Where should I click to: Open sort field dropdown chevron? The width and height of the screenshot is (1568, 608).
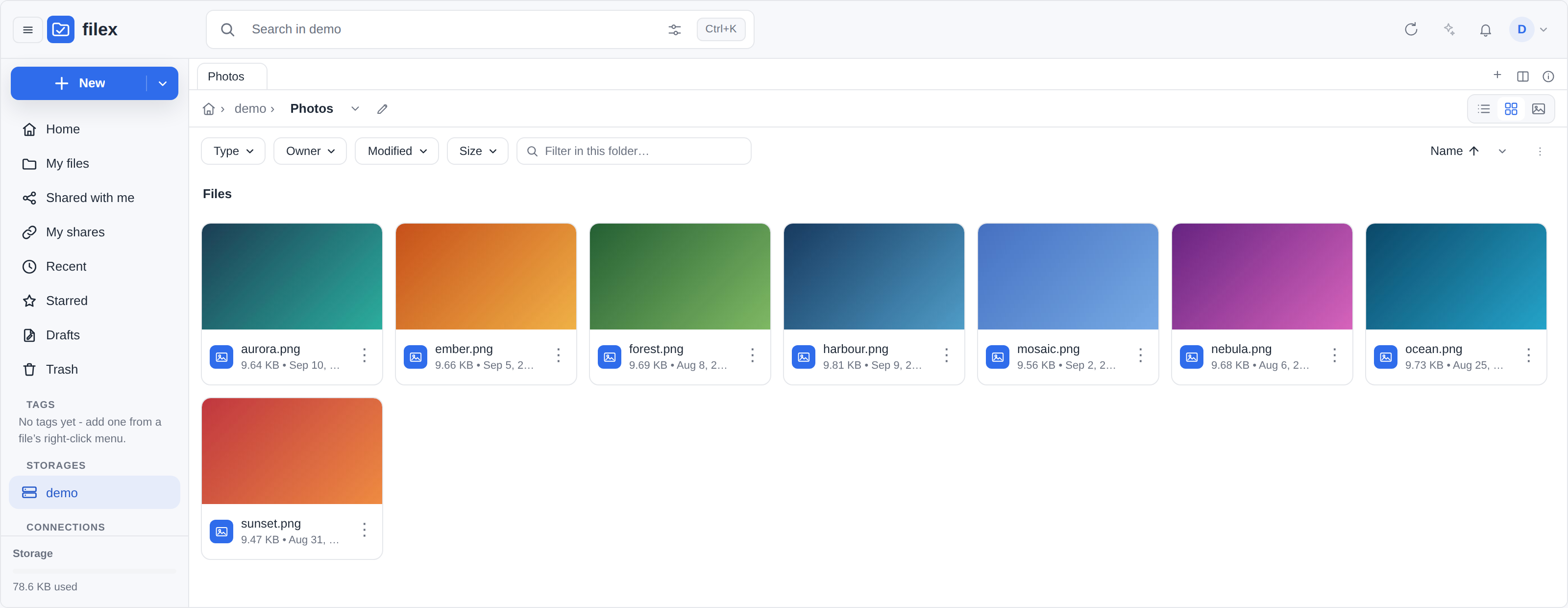(x=1502, y=151)
